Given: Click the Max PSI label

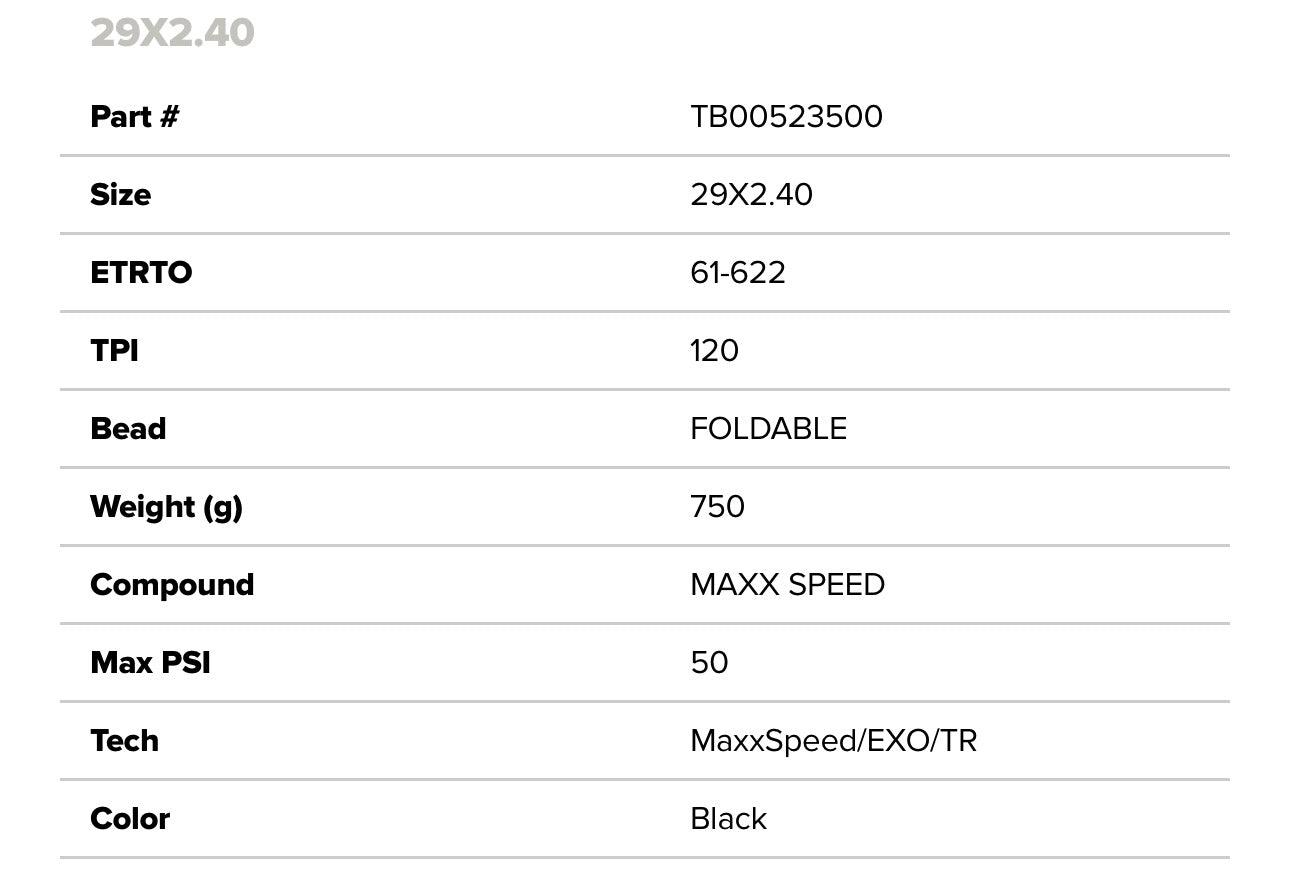Looking at the screenshot, I should pos(150,663).
